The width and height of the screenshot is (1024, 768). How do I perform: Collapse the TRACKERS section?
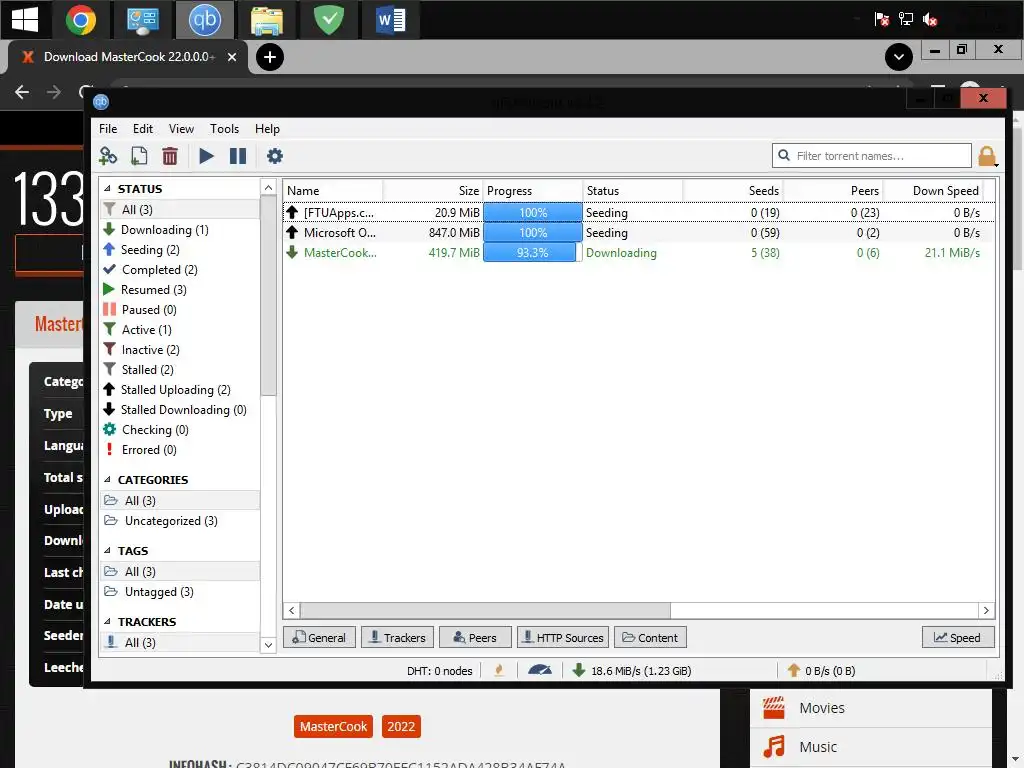click(108, 622)
